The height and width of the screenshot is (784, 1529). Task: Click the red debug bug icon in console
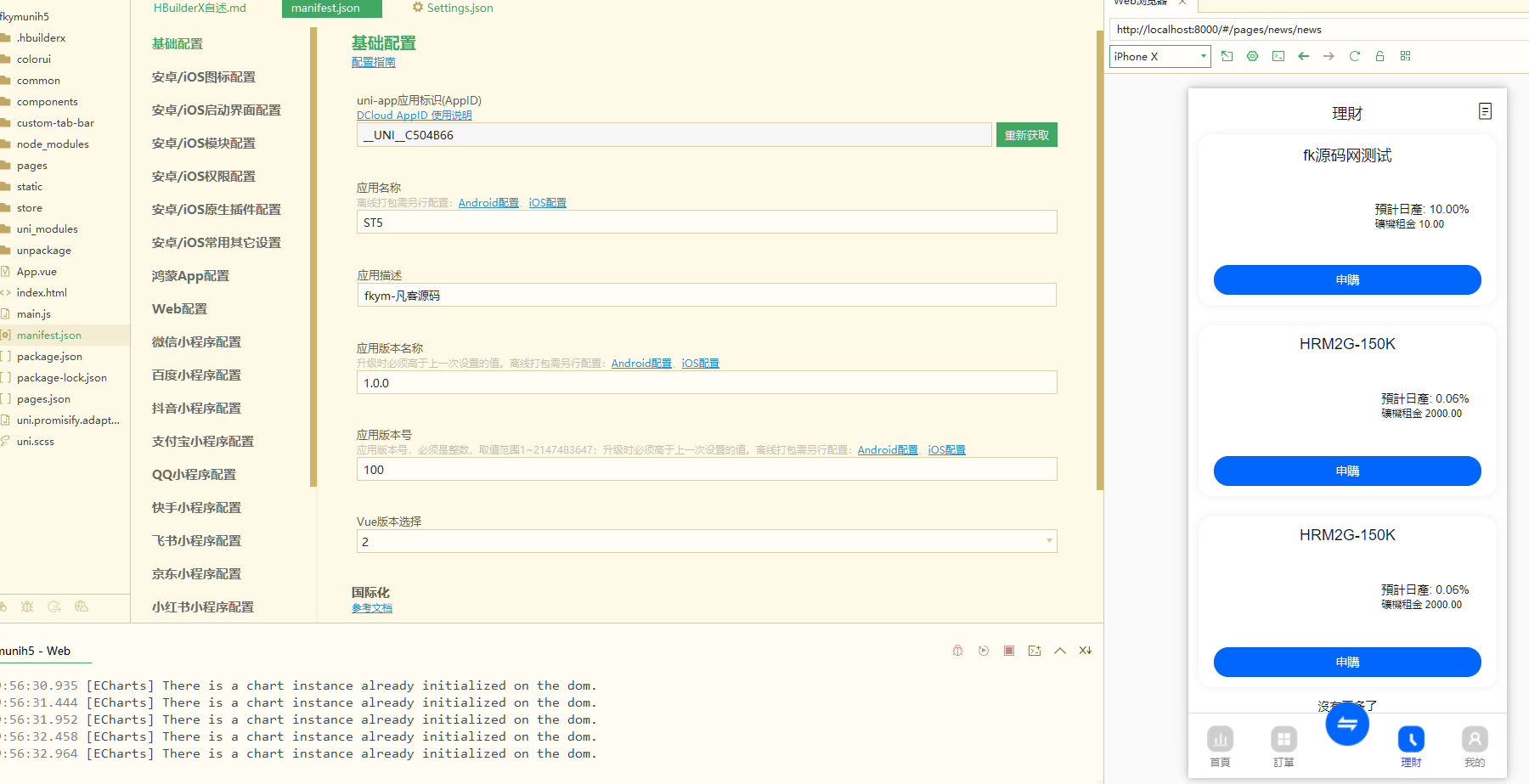pos(957,651)
